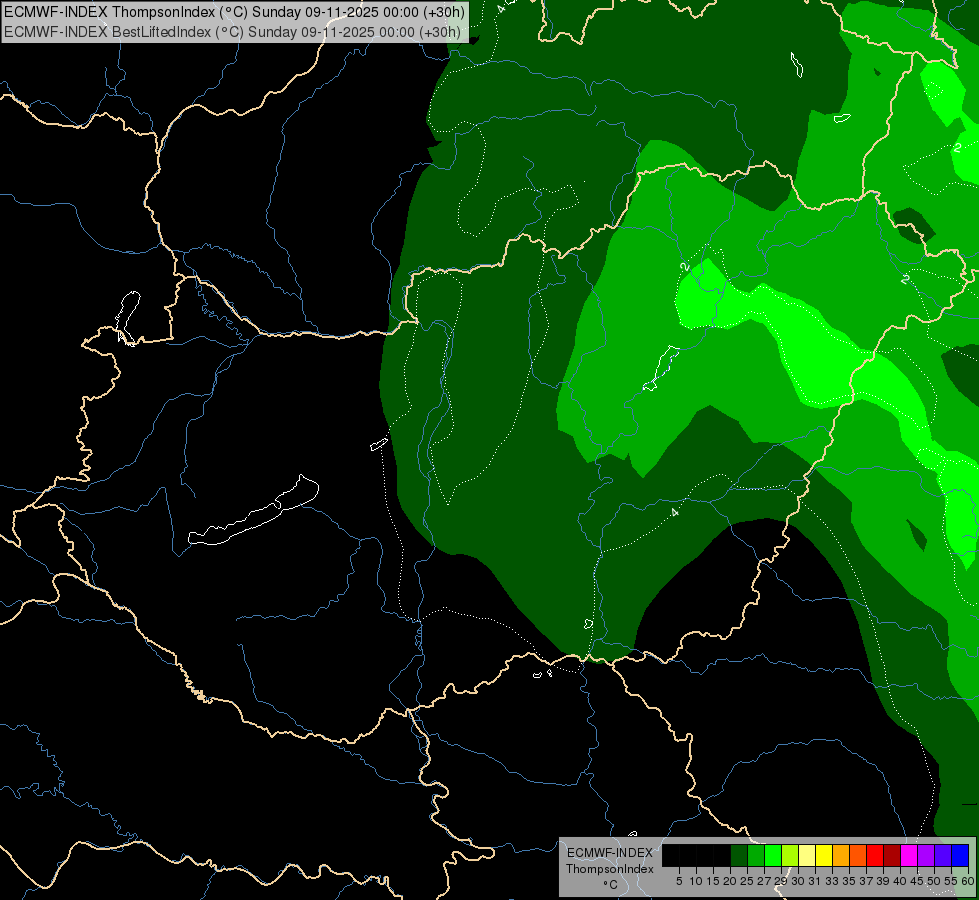Click legend tick value 37

[866, 881]
